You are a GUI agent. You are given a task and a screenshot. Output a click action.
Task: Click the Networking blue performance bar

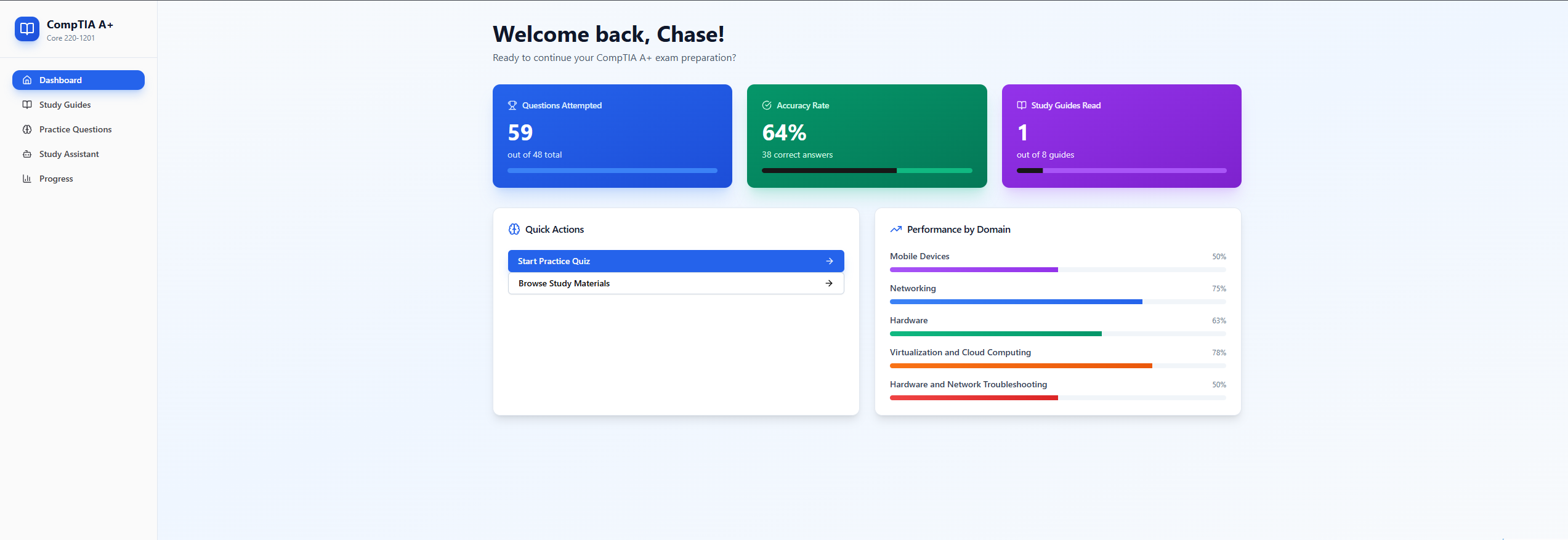(x=1016, y=302)
